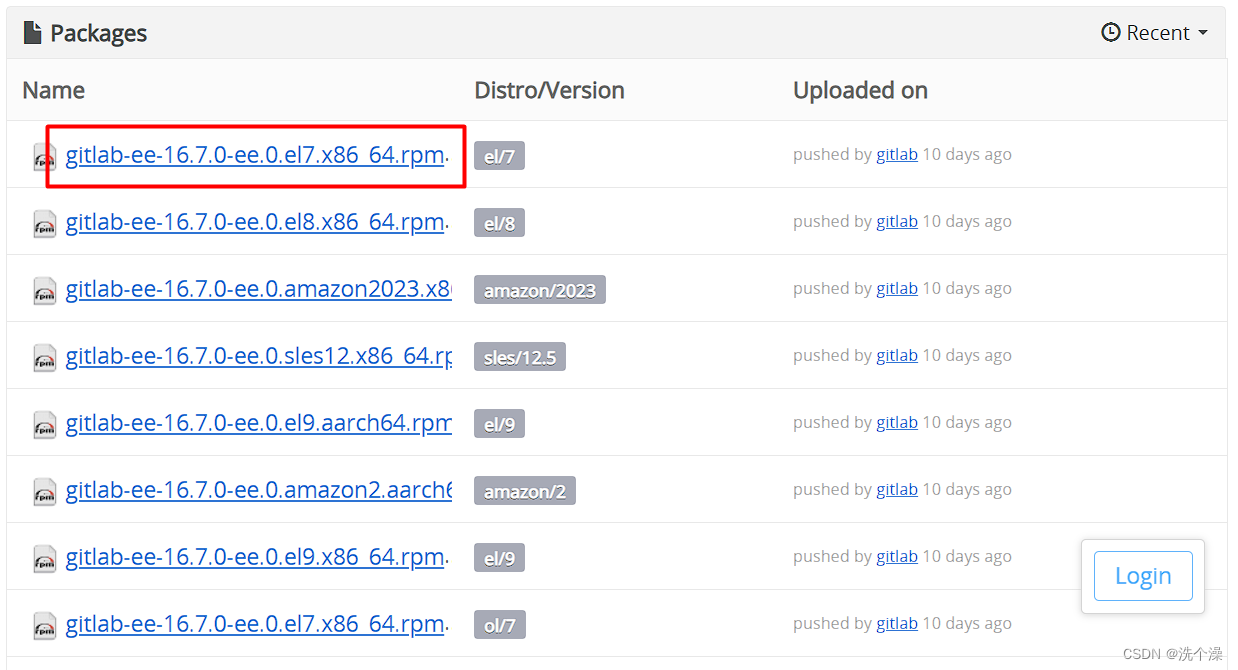The image size is (1238, 670).
Task: Click the Login button
Action: tap(1142, 576)
